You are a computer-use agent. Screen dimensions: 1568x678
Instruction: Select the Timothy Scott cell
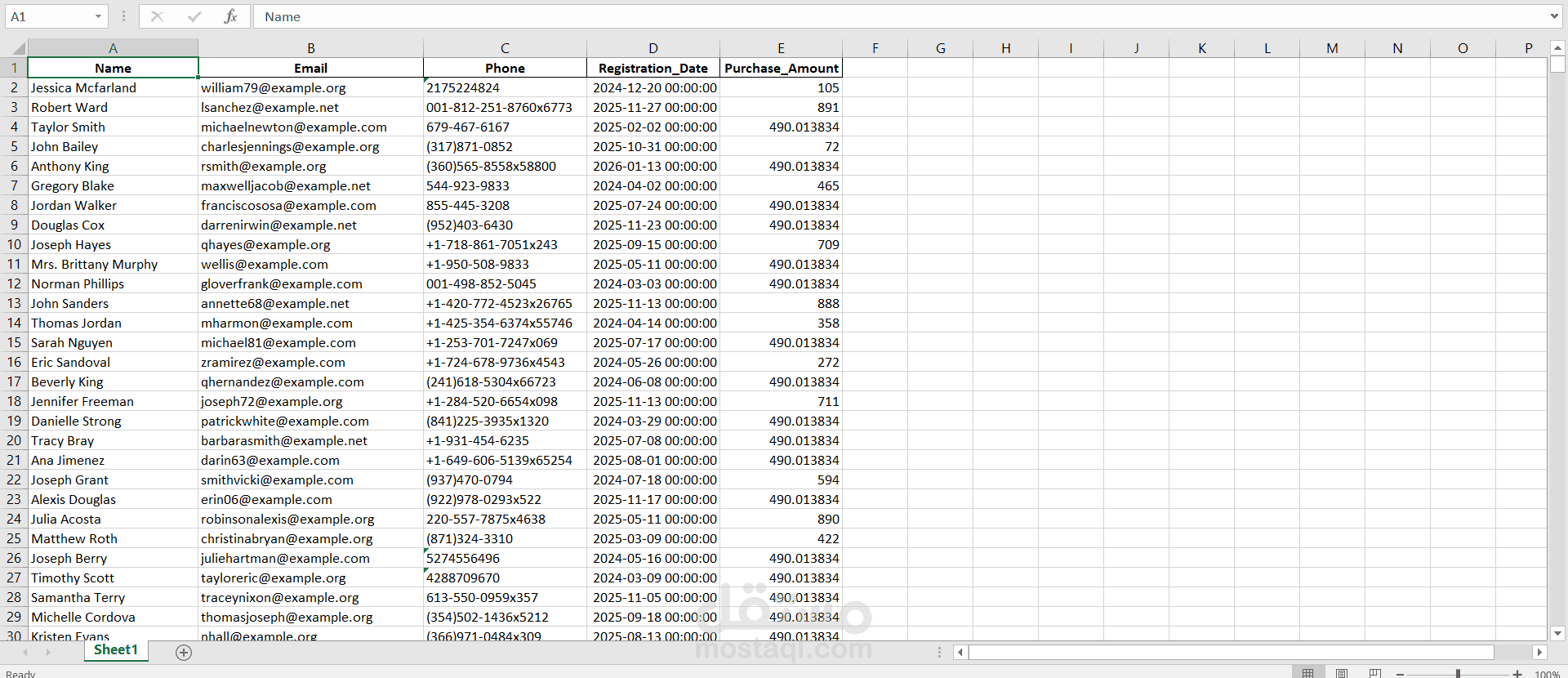(x=113, y=578)
